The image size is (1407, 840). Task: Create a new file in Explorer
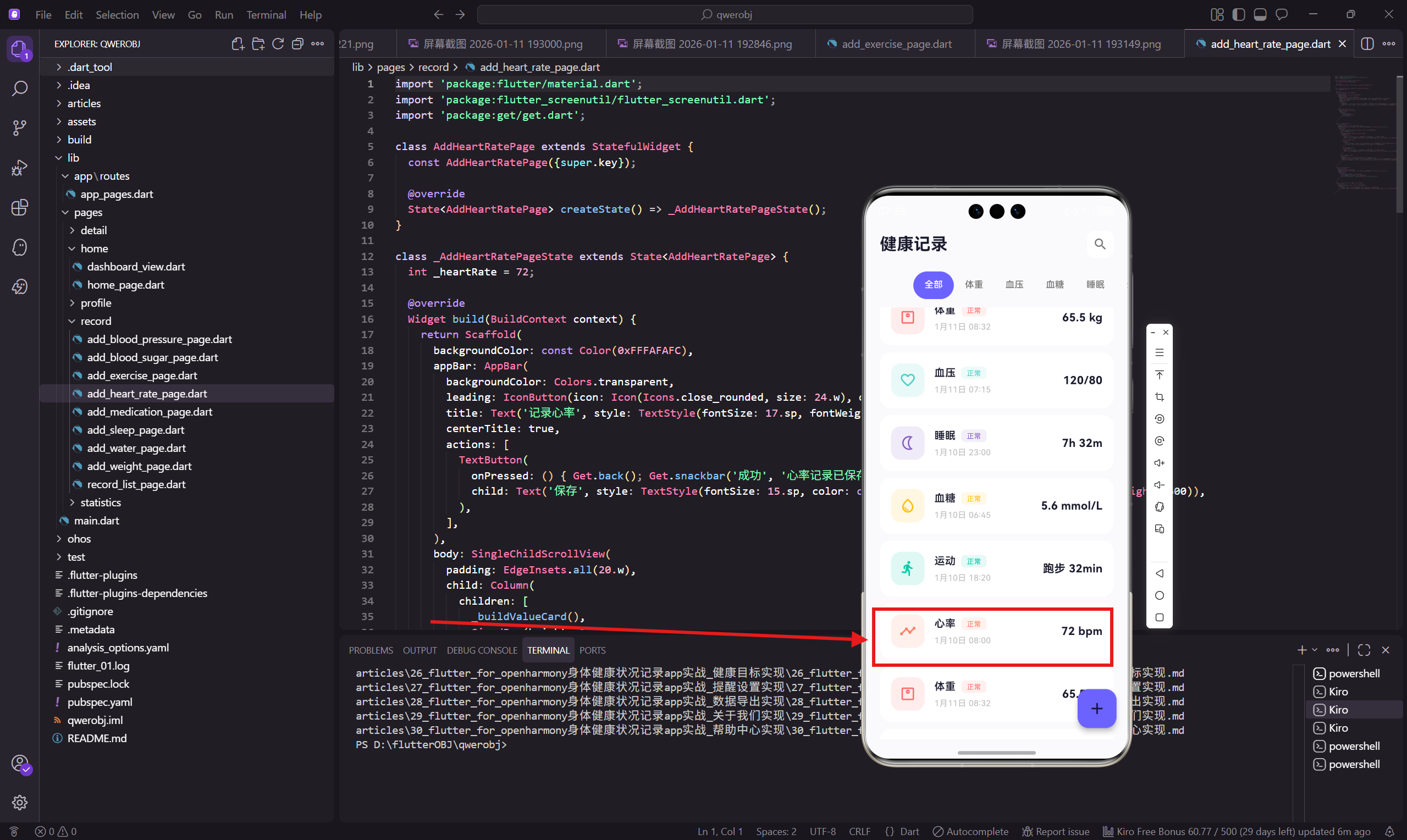238,43
